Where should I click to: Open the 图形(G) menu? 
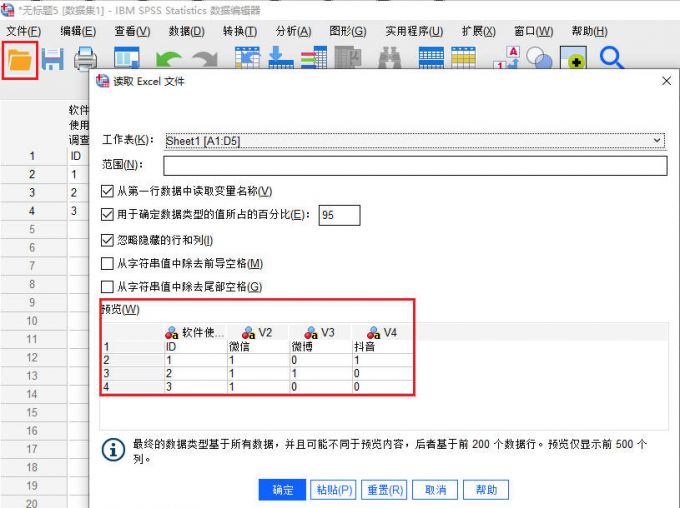coord(348,31)
